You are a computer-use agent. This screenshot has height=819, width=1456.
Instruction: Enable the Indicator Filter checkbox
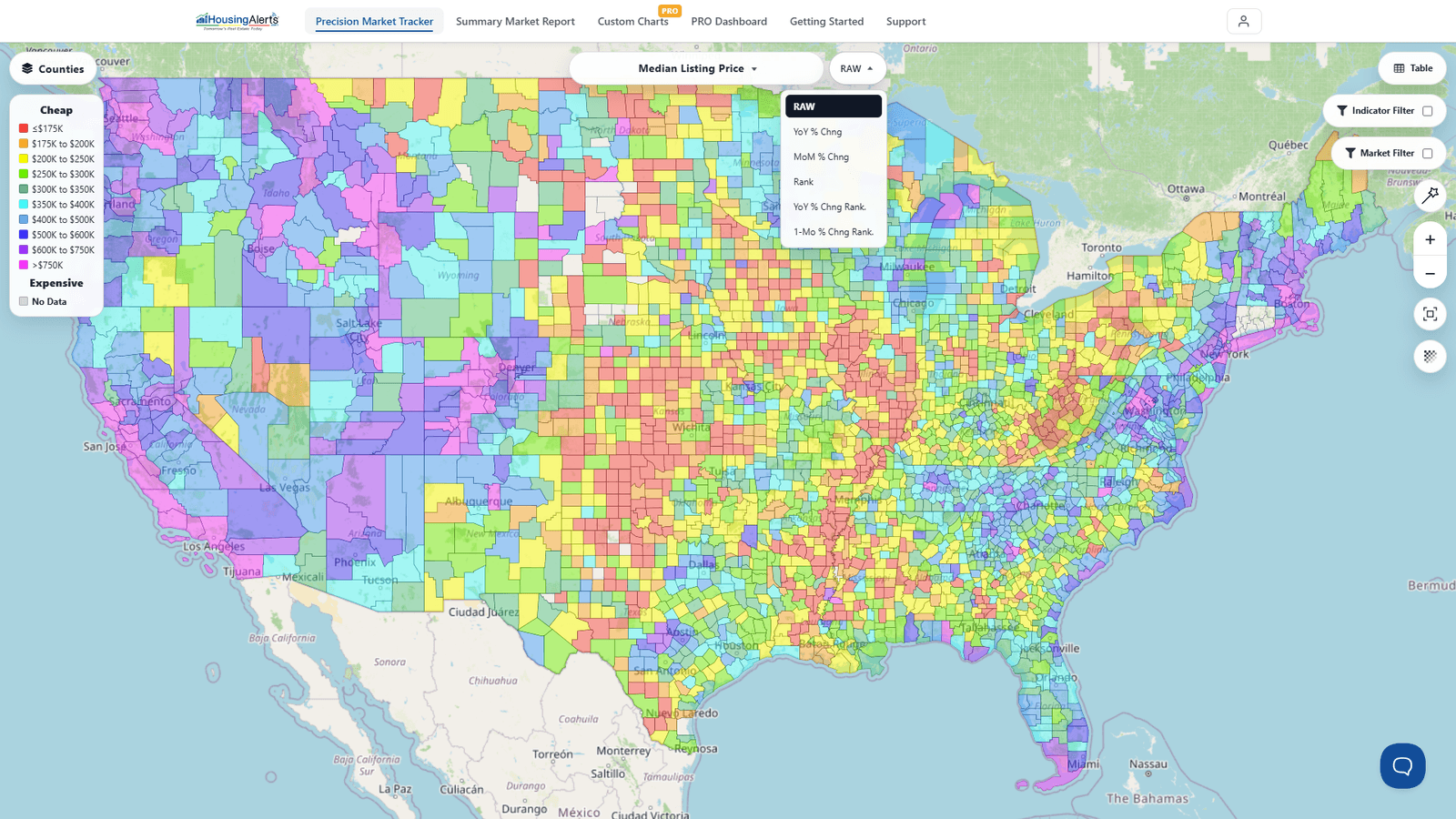[x=1427, y=111]
